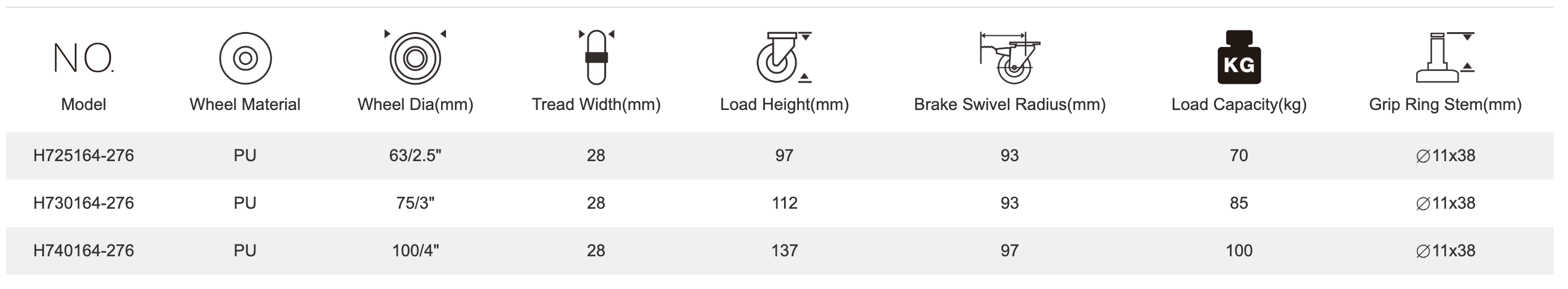
Task: Click the tread width icon
Action: 596,57
